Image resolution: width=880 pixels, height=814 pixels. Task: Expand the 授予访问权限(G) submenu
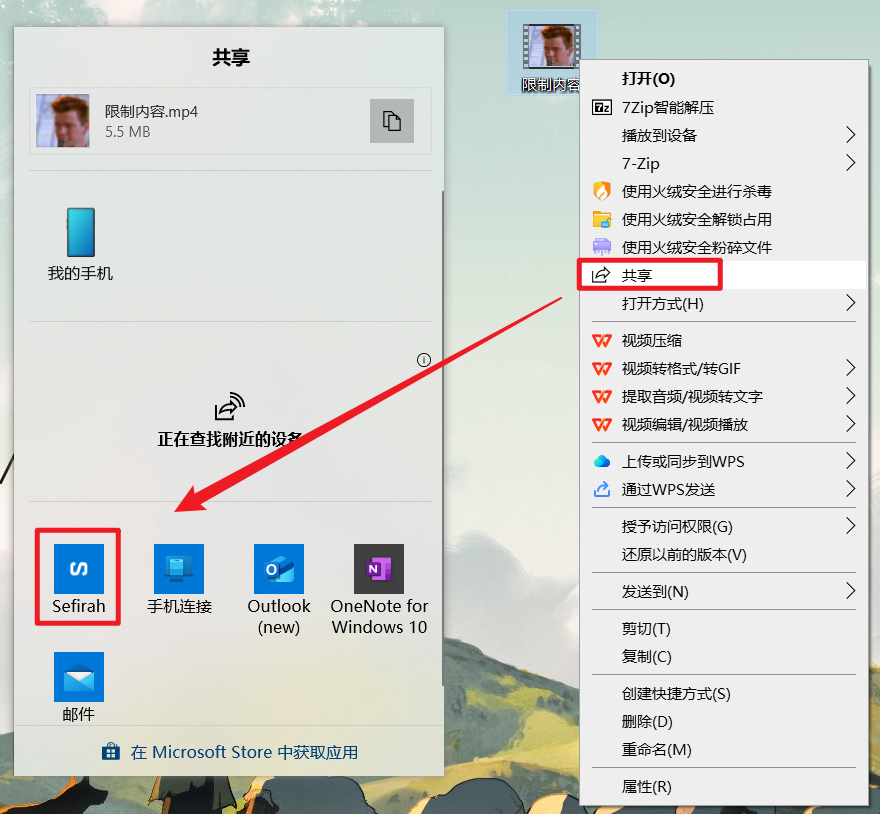click(x=723, y=527)
